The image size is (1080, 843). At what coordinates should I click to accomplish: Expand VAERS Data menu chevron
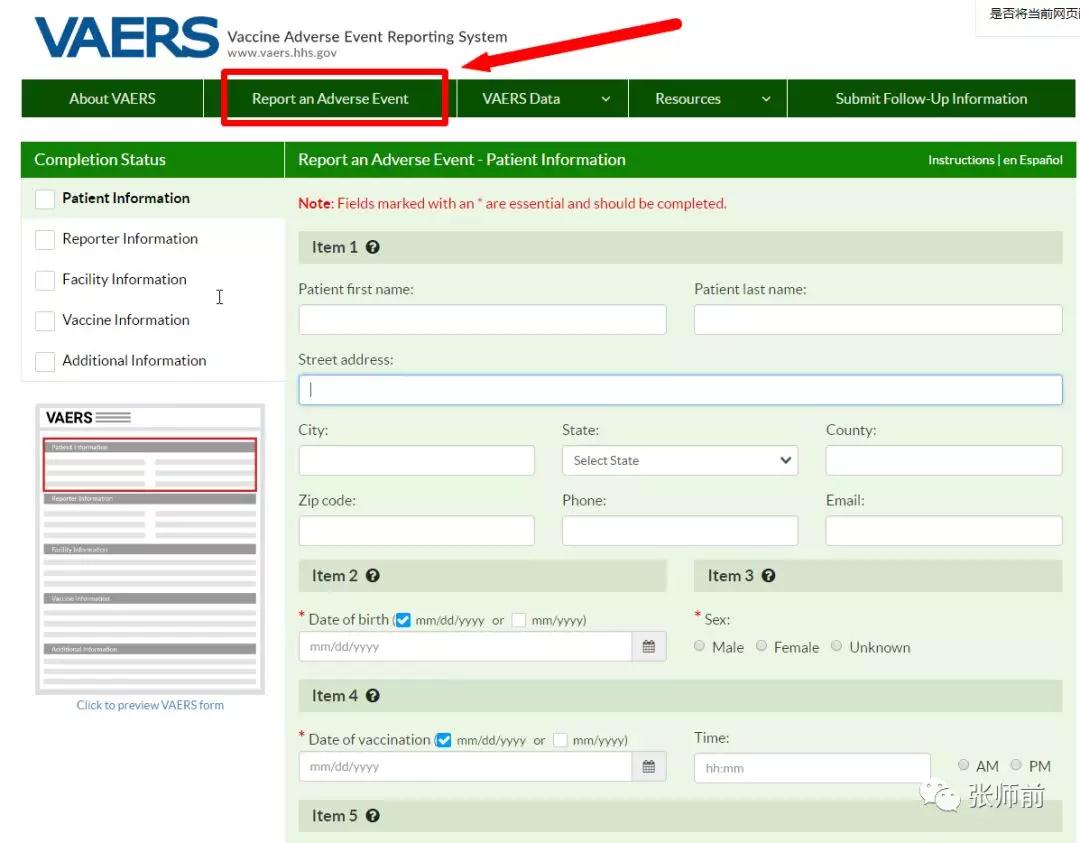[605, 99]
